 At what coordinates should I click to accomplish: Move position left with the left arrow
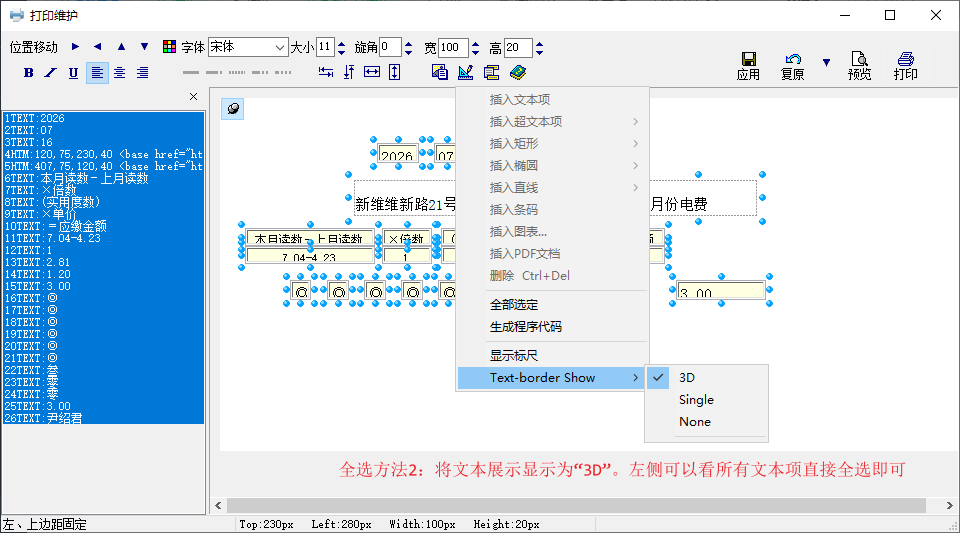click(97, 47)
